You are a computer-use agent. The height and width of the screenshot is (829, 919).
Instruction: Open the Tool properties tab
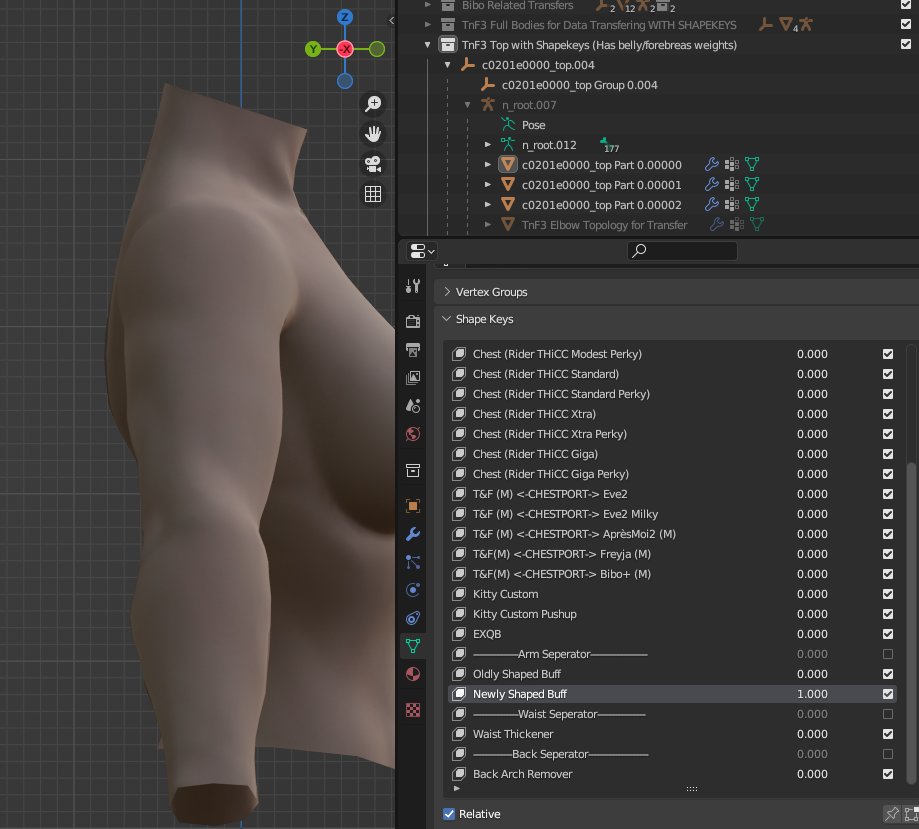tap(413, 286)
